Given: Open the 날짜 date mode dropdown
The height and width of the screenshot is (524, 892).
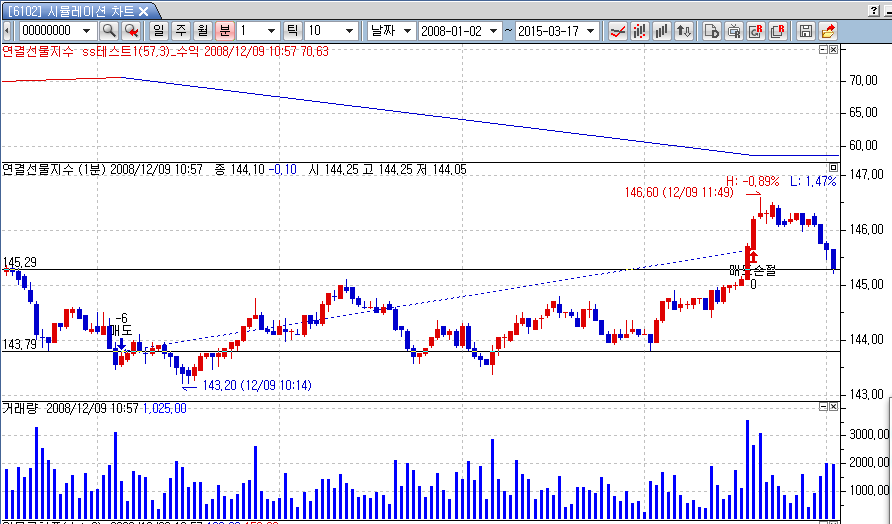Looking at the screenshot, I should click(x=407, y=31).
